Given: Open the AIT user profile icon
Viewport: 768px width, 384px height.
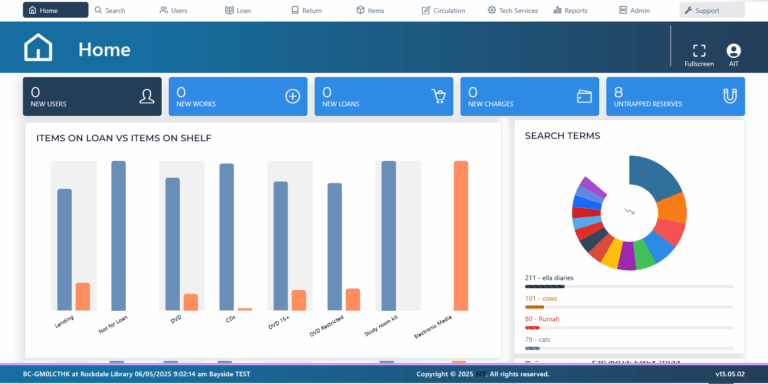Looking at the screenshot, I should coord(733,51).
